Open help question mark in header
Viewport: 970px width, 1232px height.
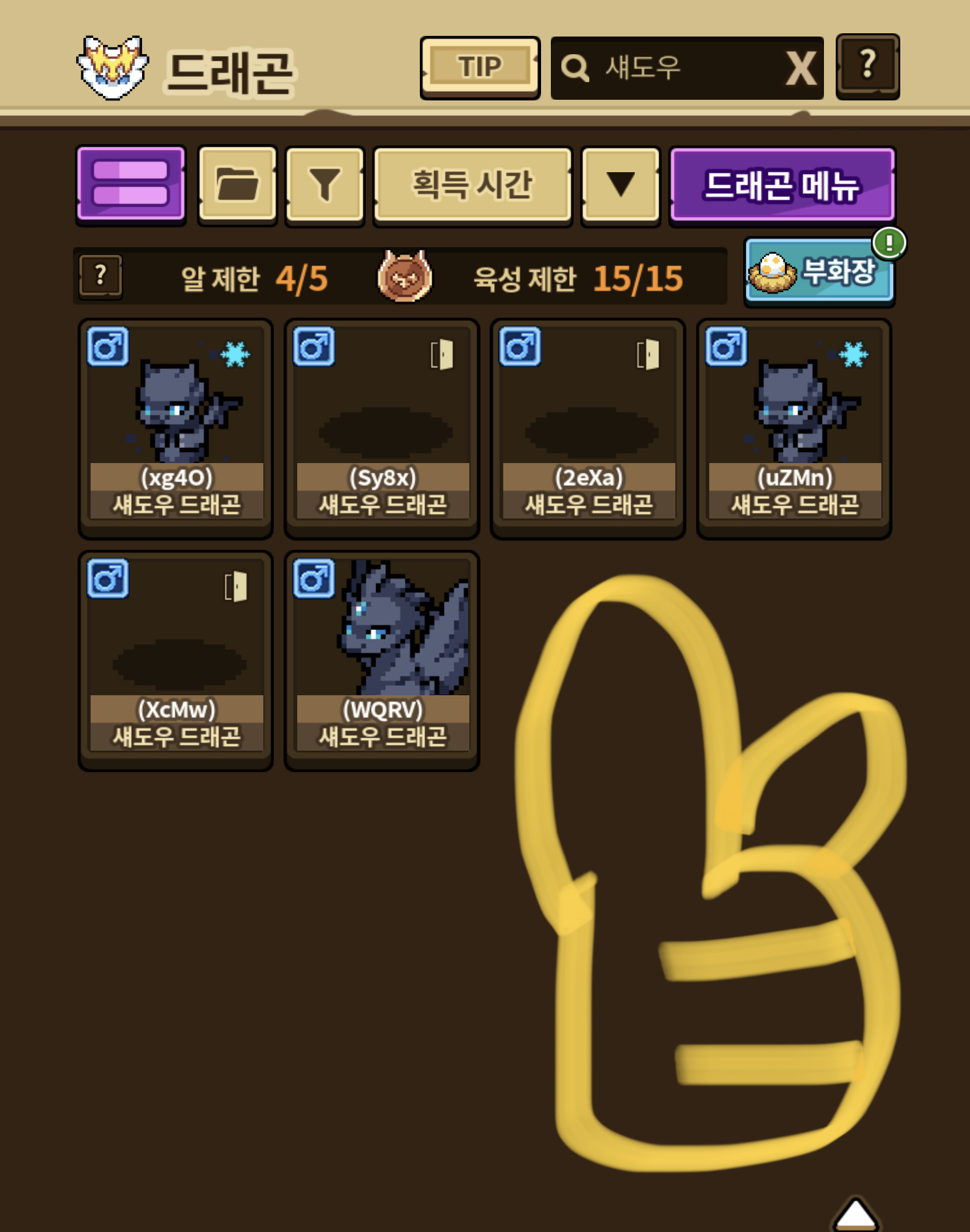pos(868,67)
